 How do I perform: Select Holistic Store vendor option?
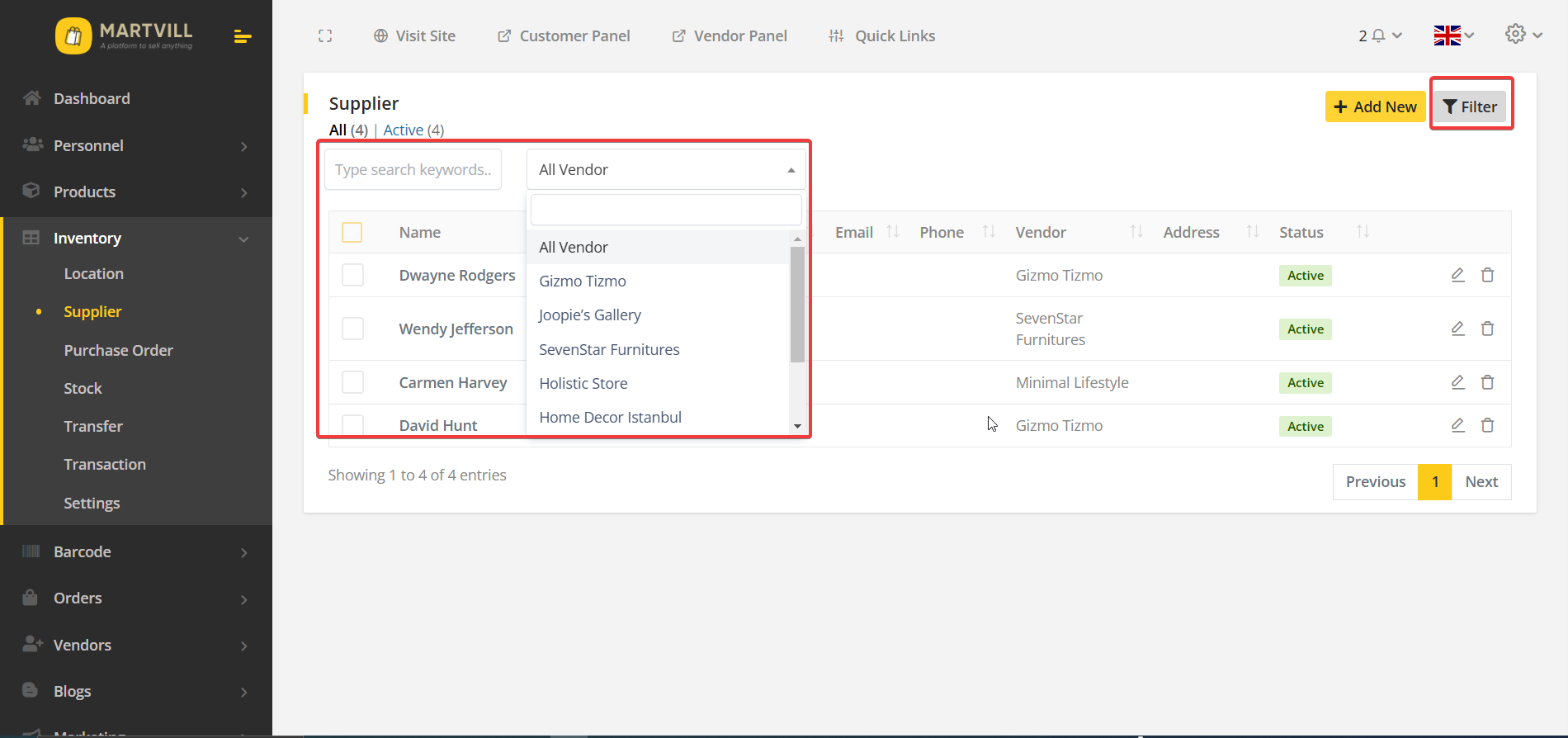click(x=658, y=383)
